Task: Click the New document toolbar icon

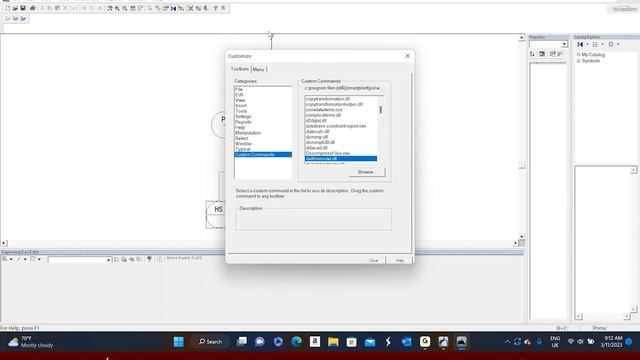Action: (x=7, y=8)
